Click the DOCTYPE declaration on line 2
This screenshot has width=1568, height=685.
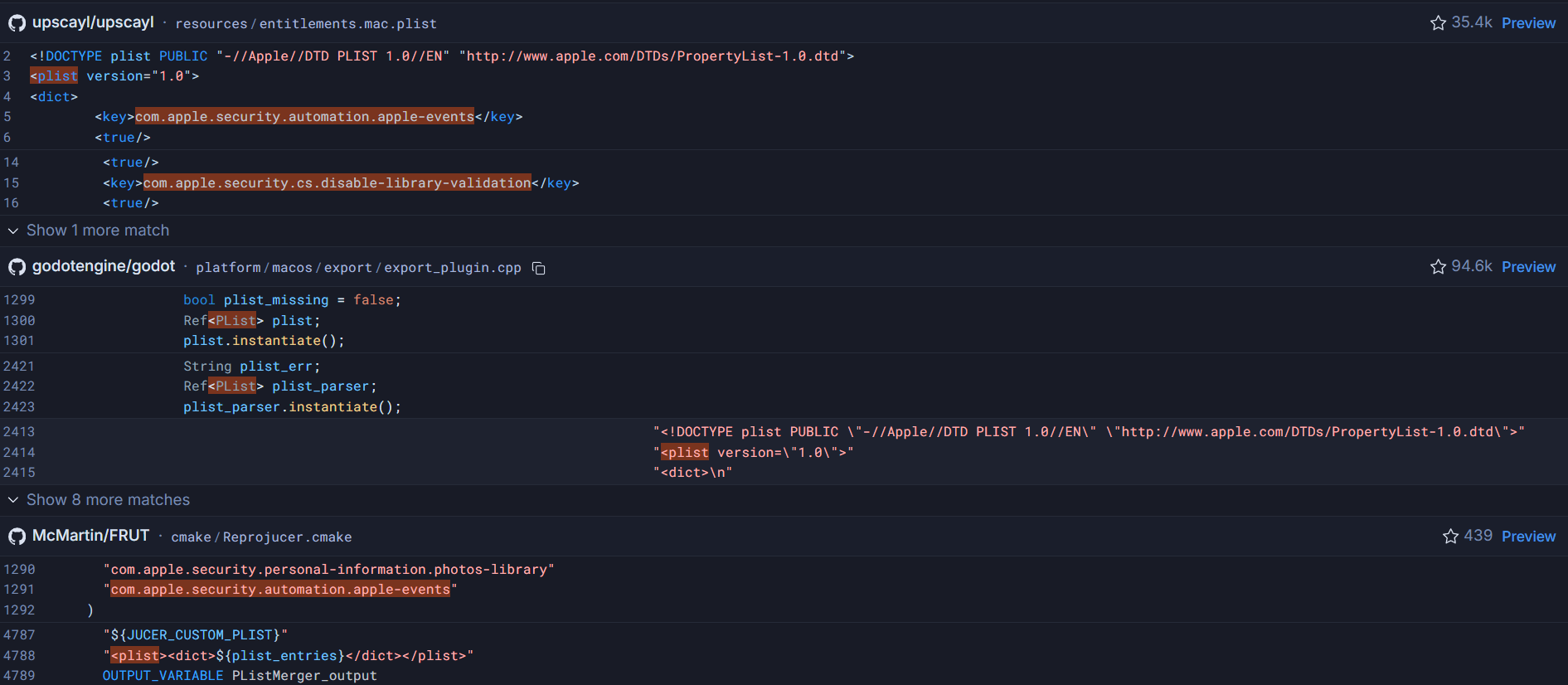click(x=442, y=56)
